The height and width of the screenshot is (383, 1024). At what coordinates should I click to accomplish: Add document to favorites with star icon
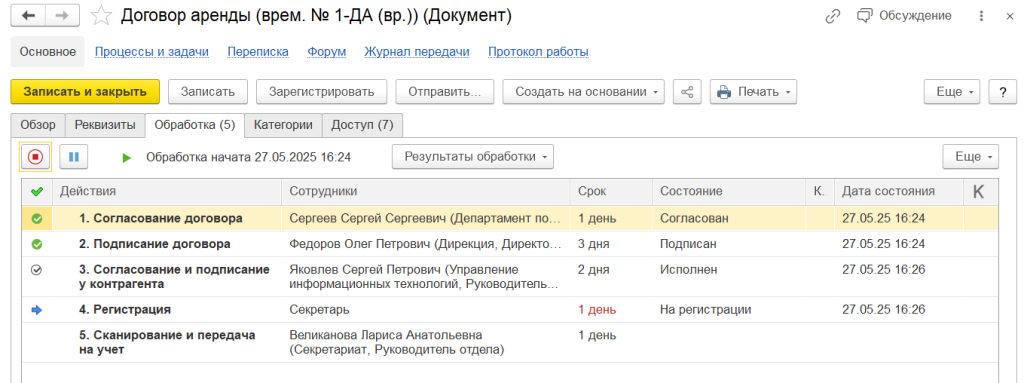click(x=101, y=16)
